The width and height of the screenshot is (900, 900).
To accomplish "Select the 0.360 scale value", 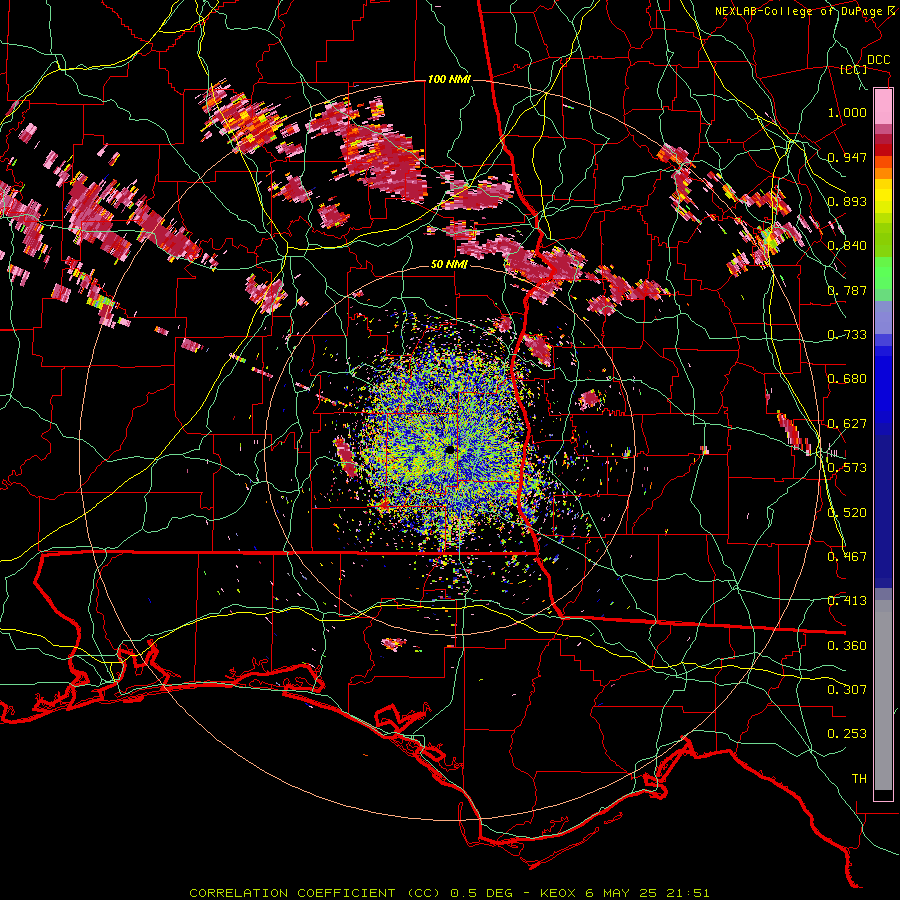I will [847, 646].
